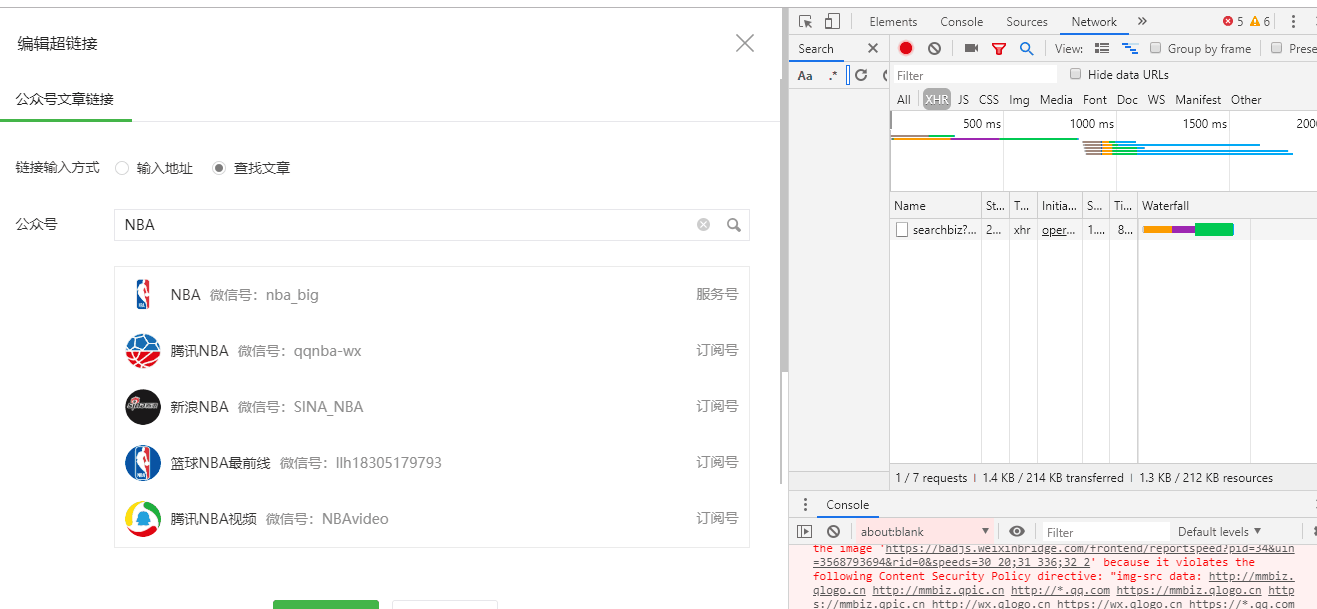This screenshot has height=609, width=1317.
Task: Filter requests by XHR
Action: [937, 100]
